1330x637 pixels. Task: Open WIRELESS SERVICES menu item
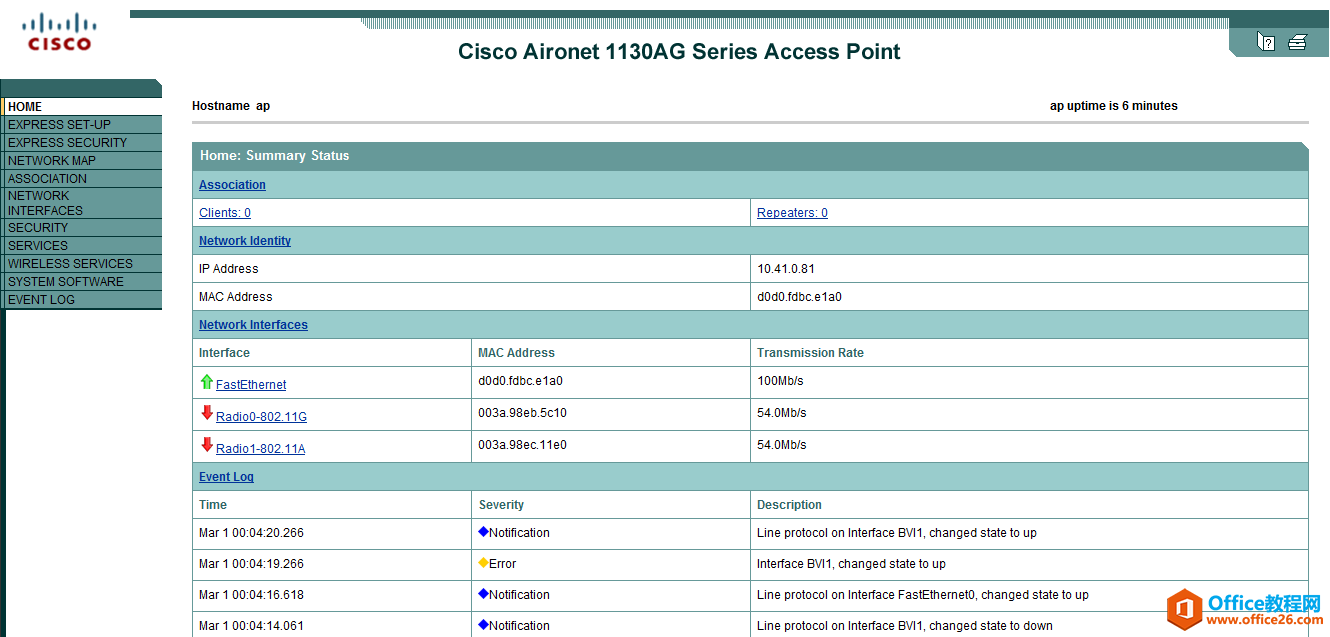pyautogui.click(x=70, y=264)
